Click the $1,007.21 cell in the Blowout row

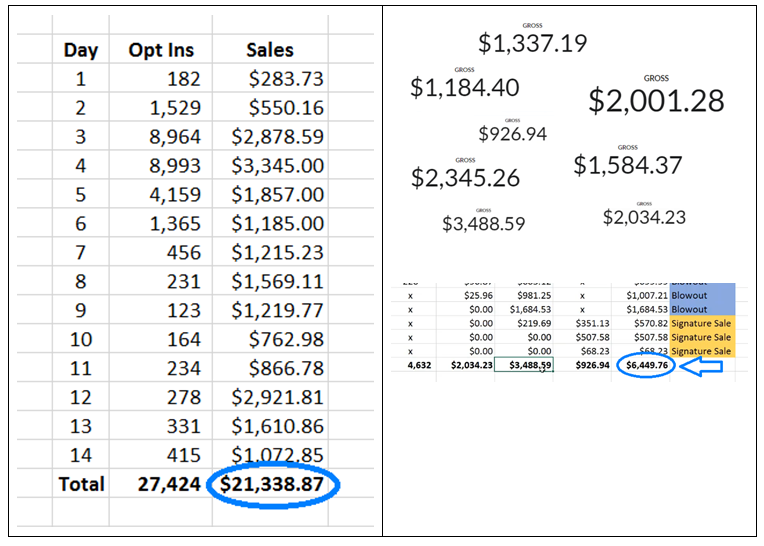tap(646, 296)
